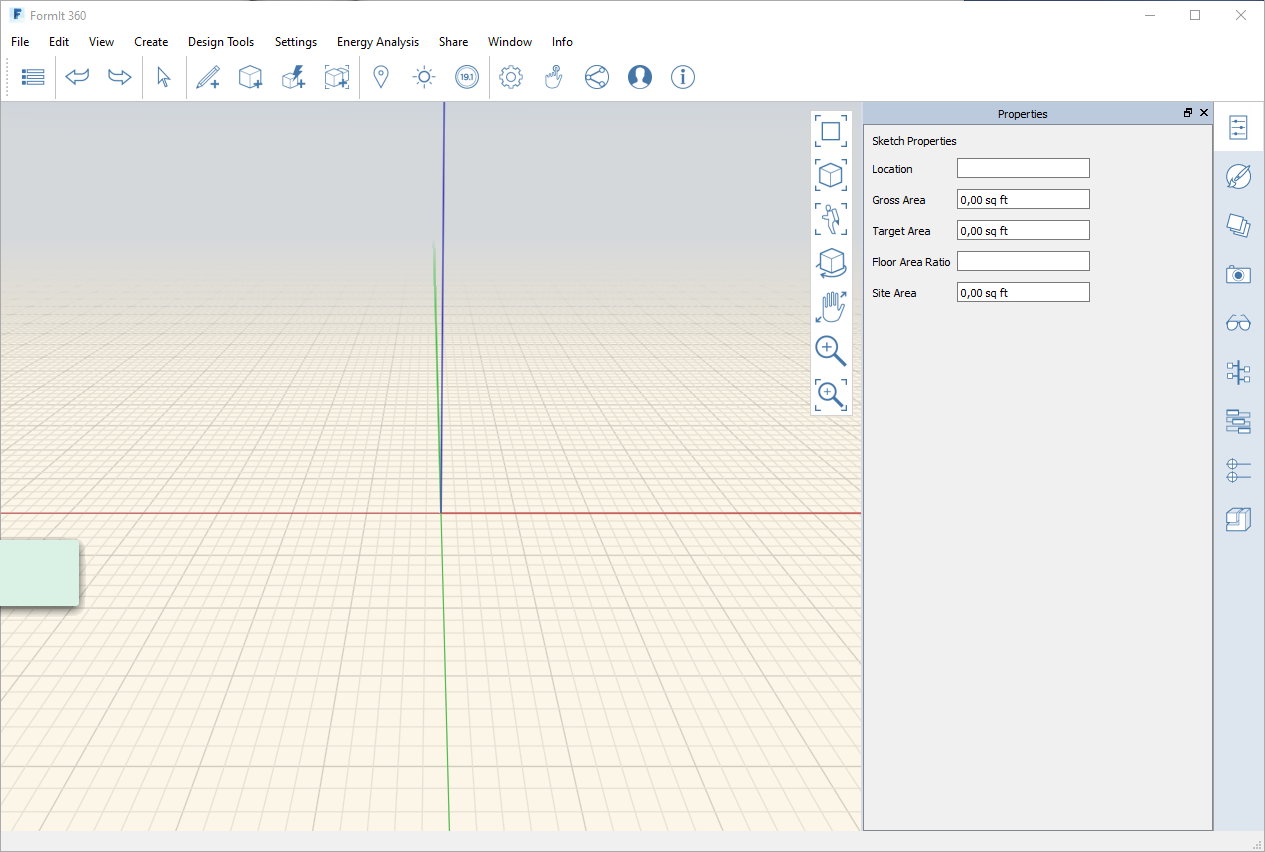Screen dimensions: 1265x852
Task: Open the Design Tools menu
Action: pyautogui.click(x=221, y=42)
